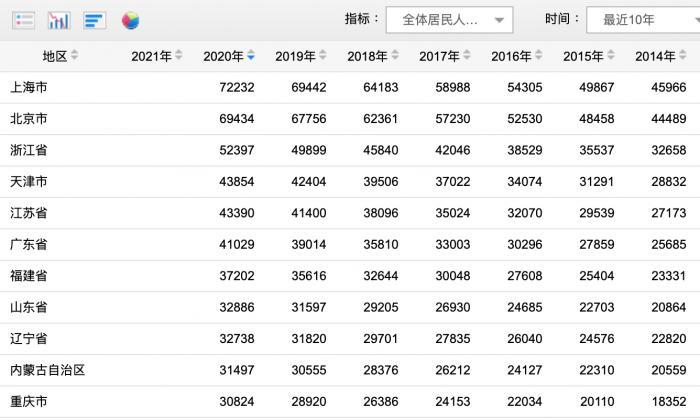Open the 时间 time range dropdown
Screen dimensions: 700x420
(643, 20)
